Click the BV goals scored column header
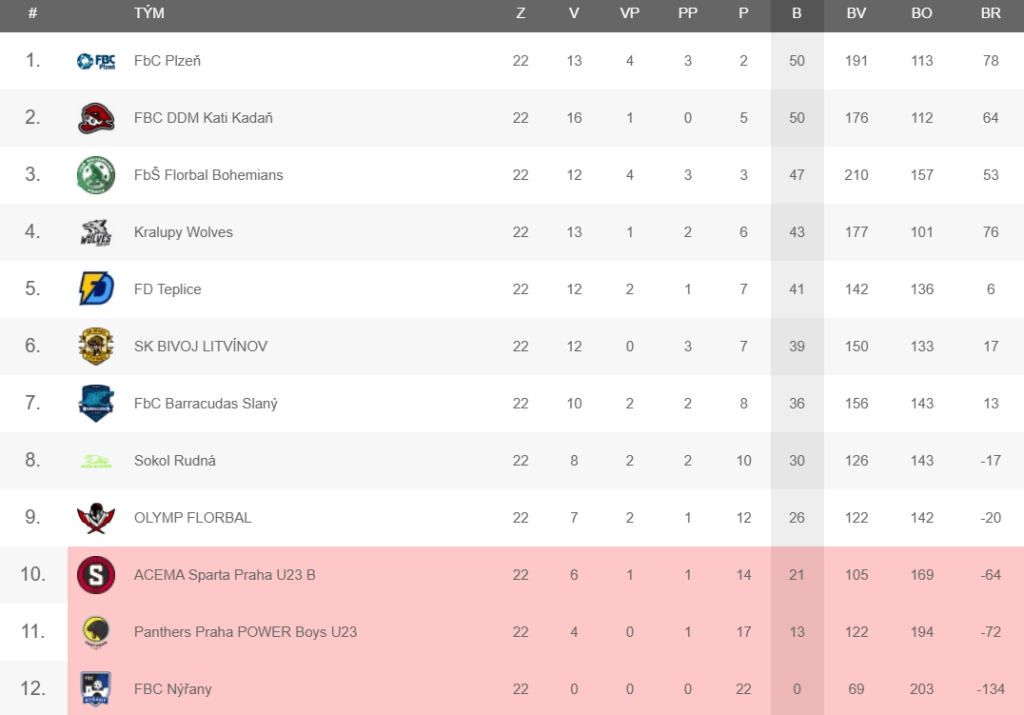This screenshot has height=715, width=1024. pyautogui.click(x=856, y=14)
